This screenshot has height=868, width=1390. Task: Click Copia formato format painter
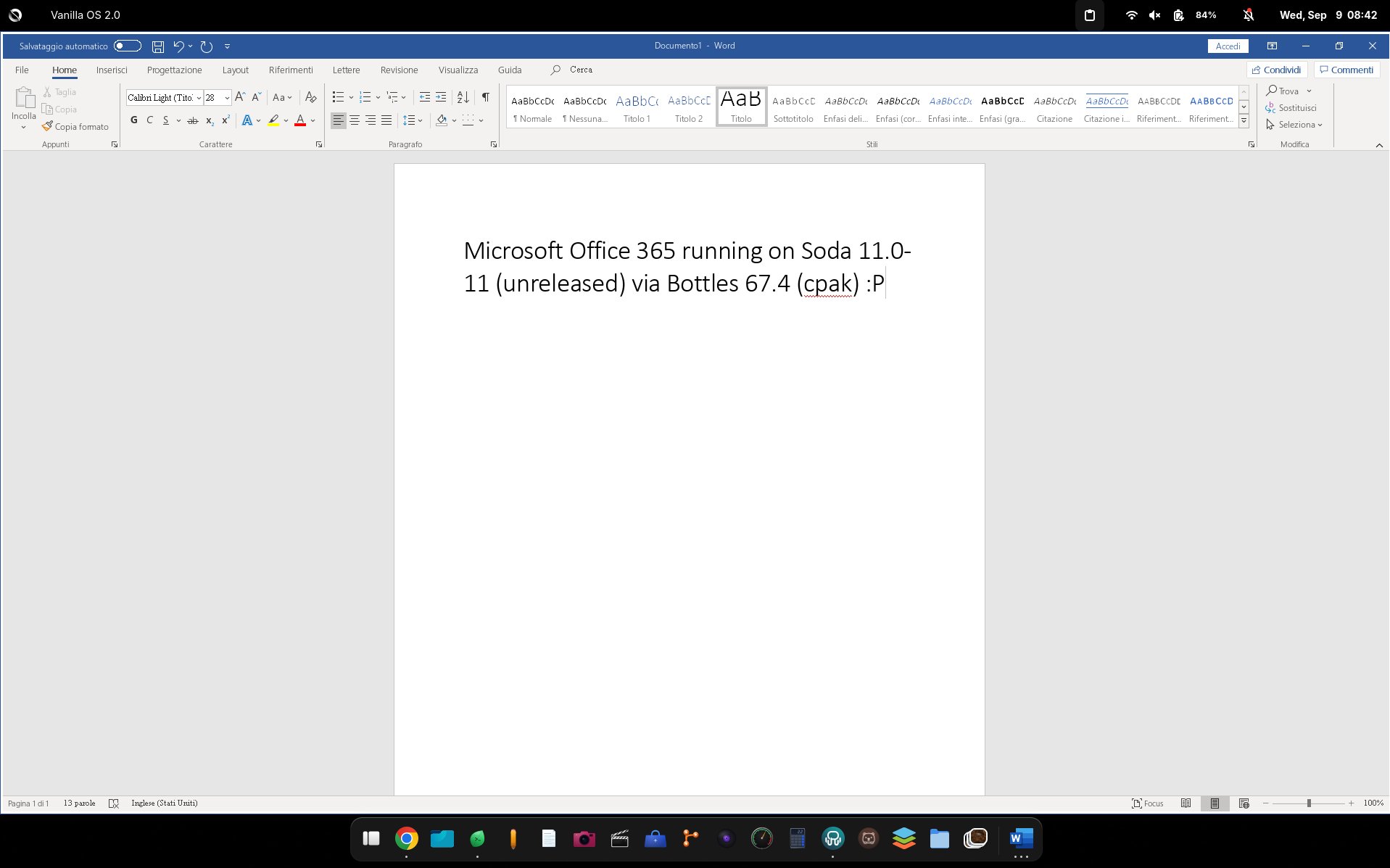pos(75,126)
